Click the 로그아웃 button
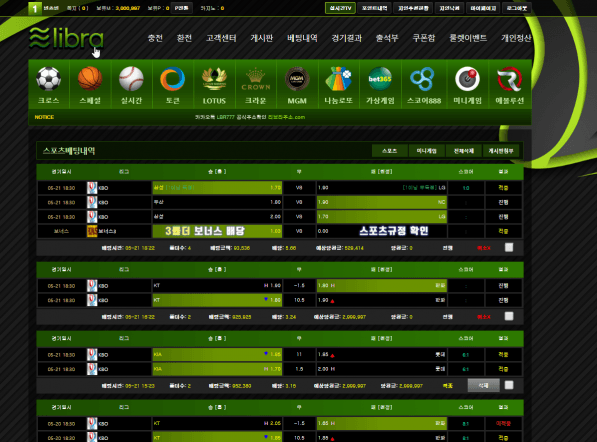This screenshot has width=597, height=442. pyautogui.click(x=517, y=8)
